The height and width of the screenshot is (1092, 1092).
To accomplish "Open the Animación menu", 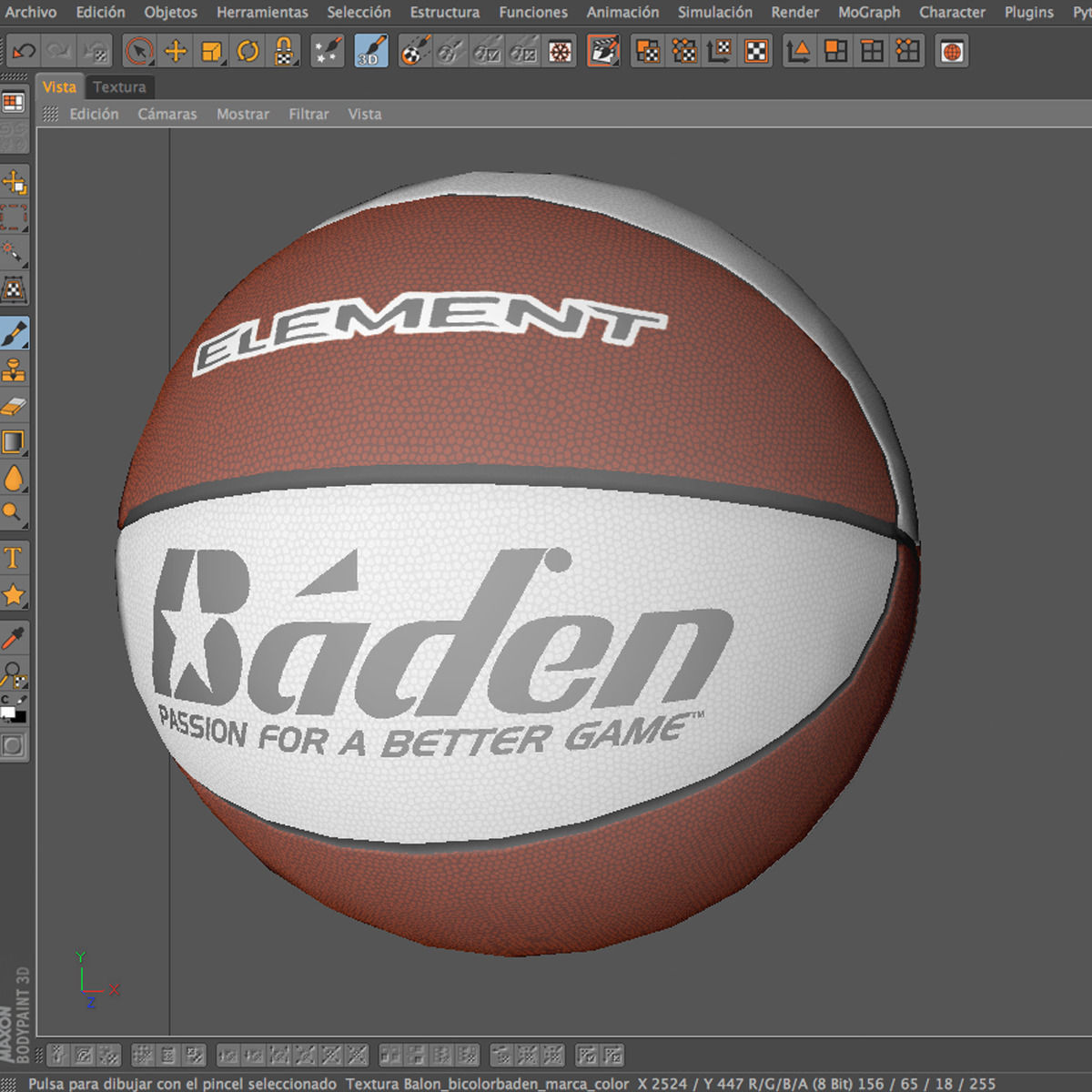I will (622, 12).
